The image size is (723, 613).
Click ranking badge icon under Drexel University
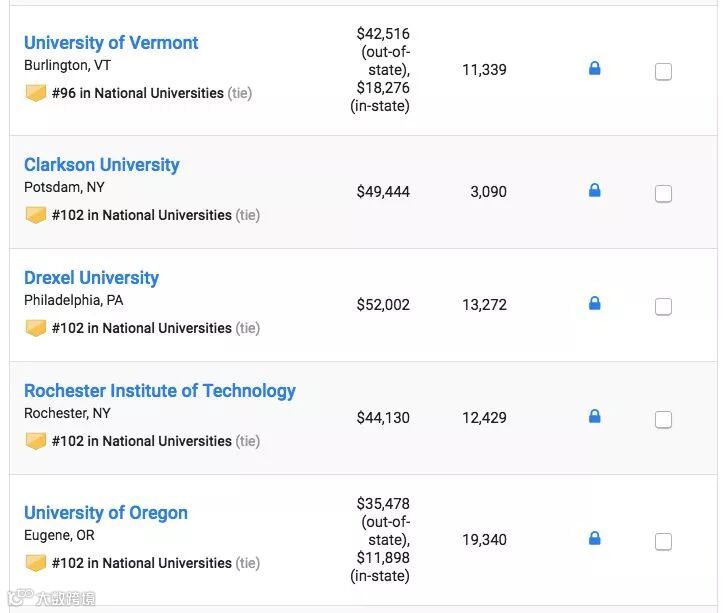coord(36,328)
